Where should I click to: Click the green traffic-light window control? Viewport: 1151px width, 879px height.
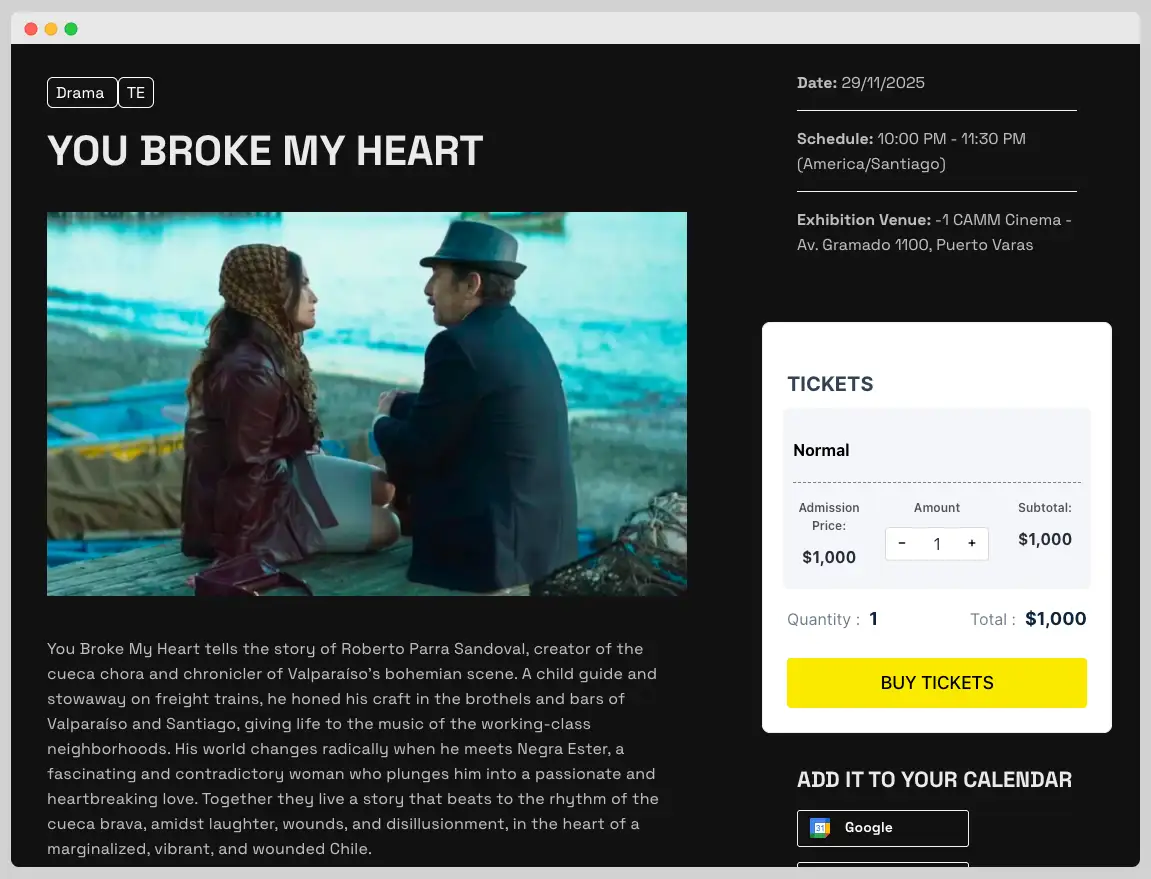[x=71, y=29]
